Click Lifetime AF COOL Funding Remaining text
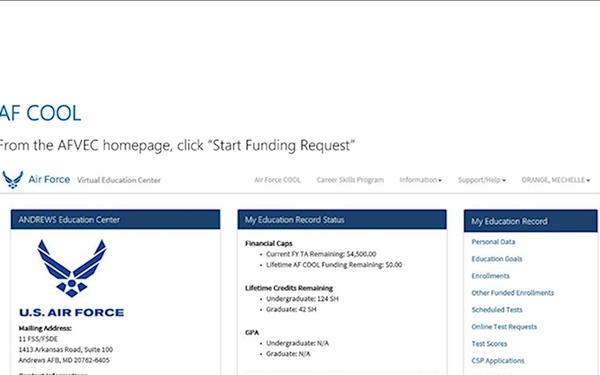The height and width of the screenshot is (375, 600). pos(334,265)
